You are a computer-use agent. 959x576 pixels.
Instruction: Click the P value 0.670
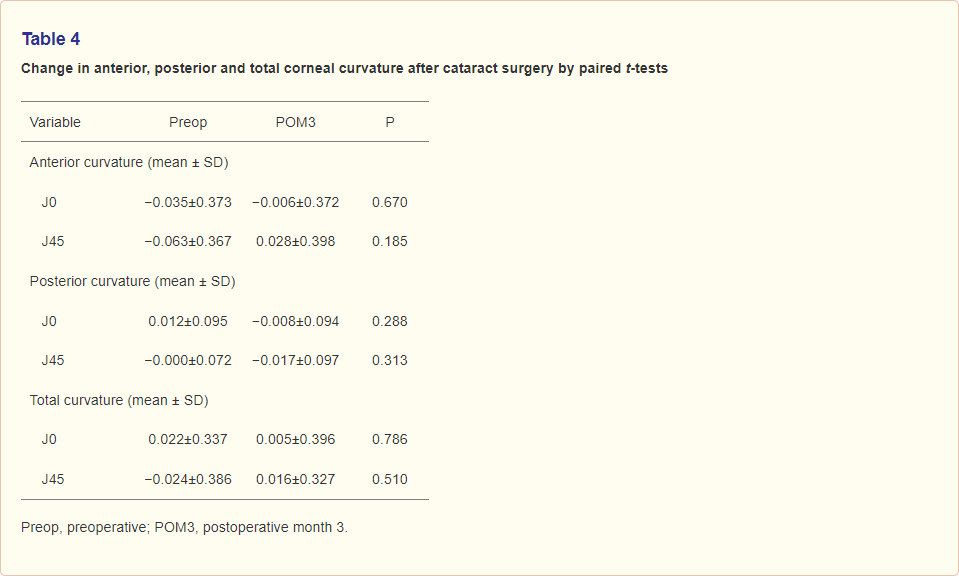(x=390, y=202)
